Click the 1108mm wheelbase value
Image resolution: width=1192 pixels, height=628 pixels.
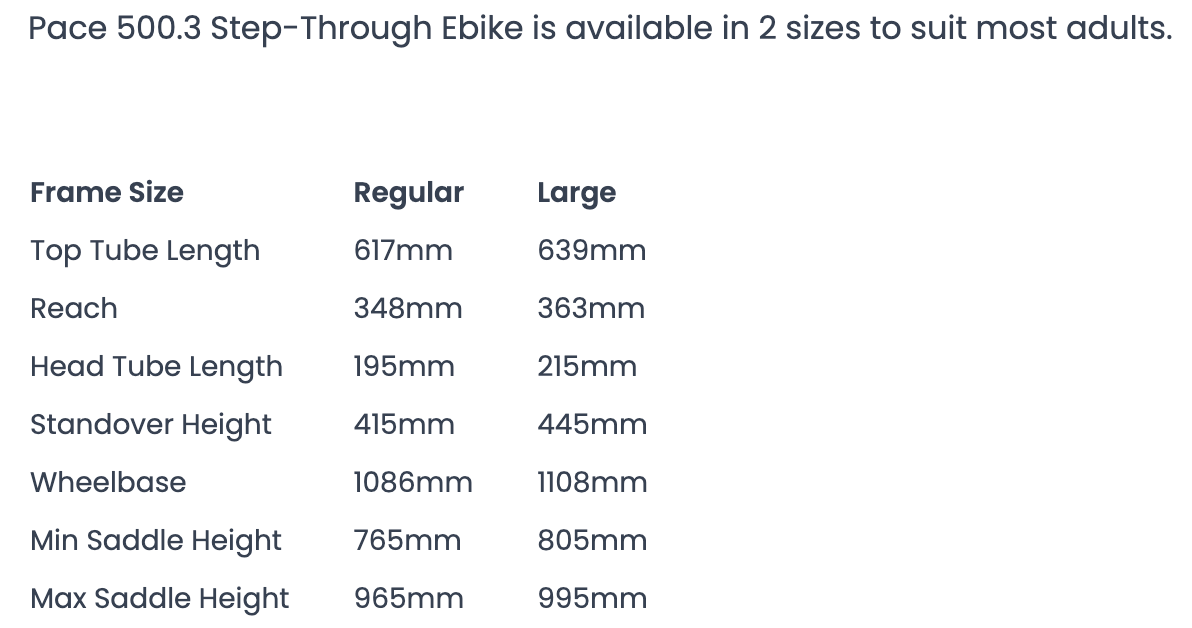pyautogui.click(x=592, y=482)
